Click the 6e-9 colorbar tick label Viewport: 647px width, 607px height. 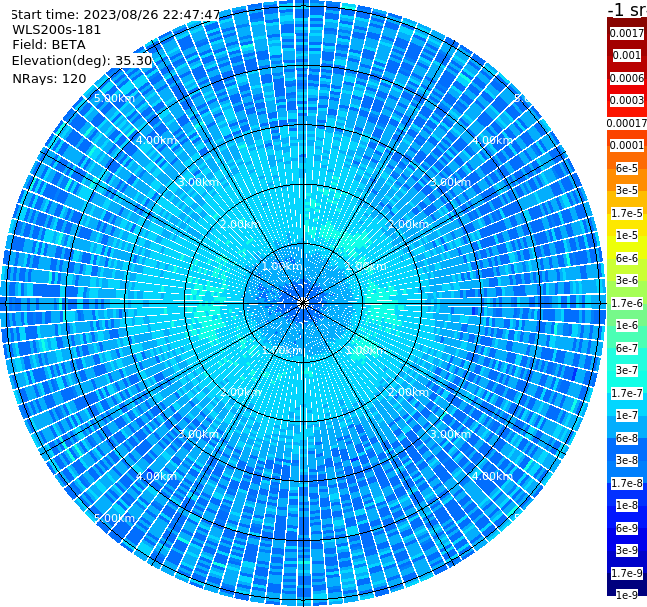[627, 528]
